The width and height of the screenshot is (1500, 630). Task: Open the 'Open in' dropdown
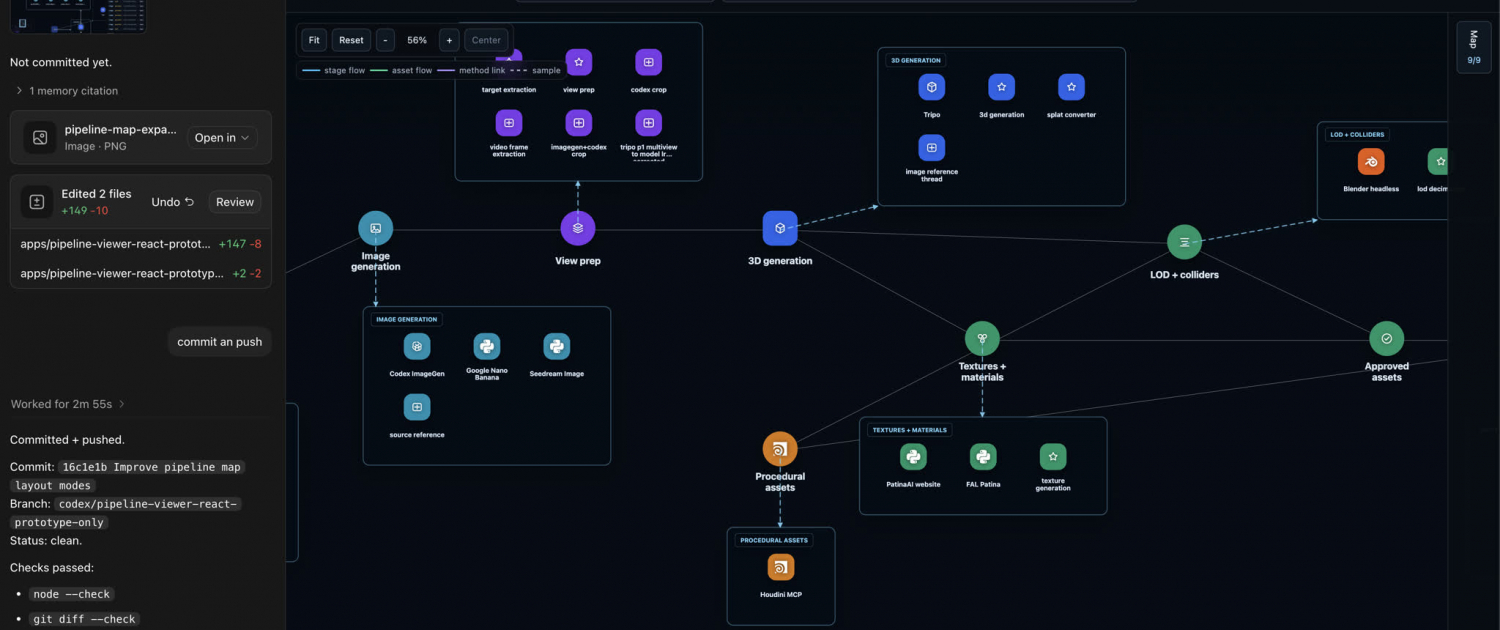coord(222,138)
